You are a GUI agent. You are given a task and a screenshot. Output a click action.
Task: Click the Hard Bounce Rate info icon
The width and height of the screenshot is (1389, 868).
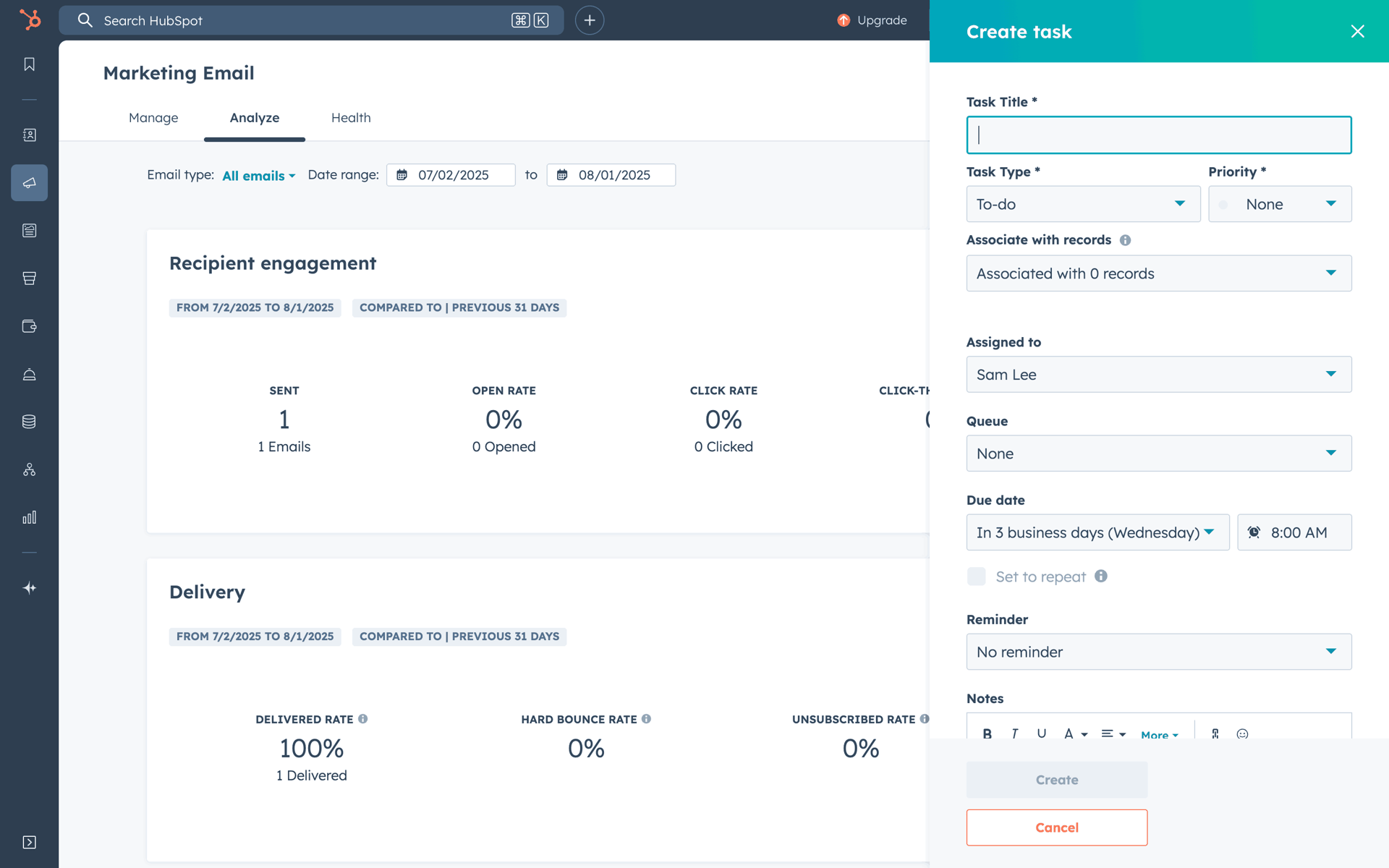[647, 719]
